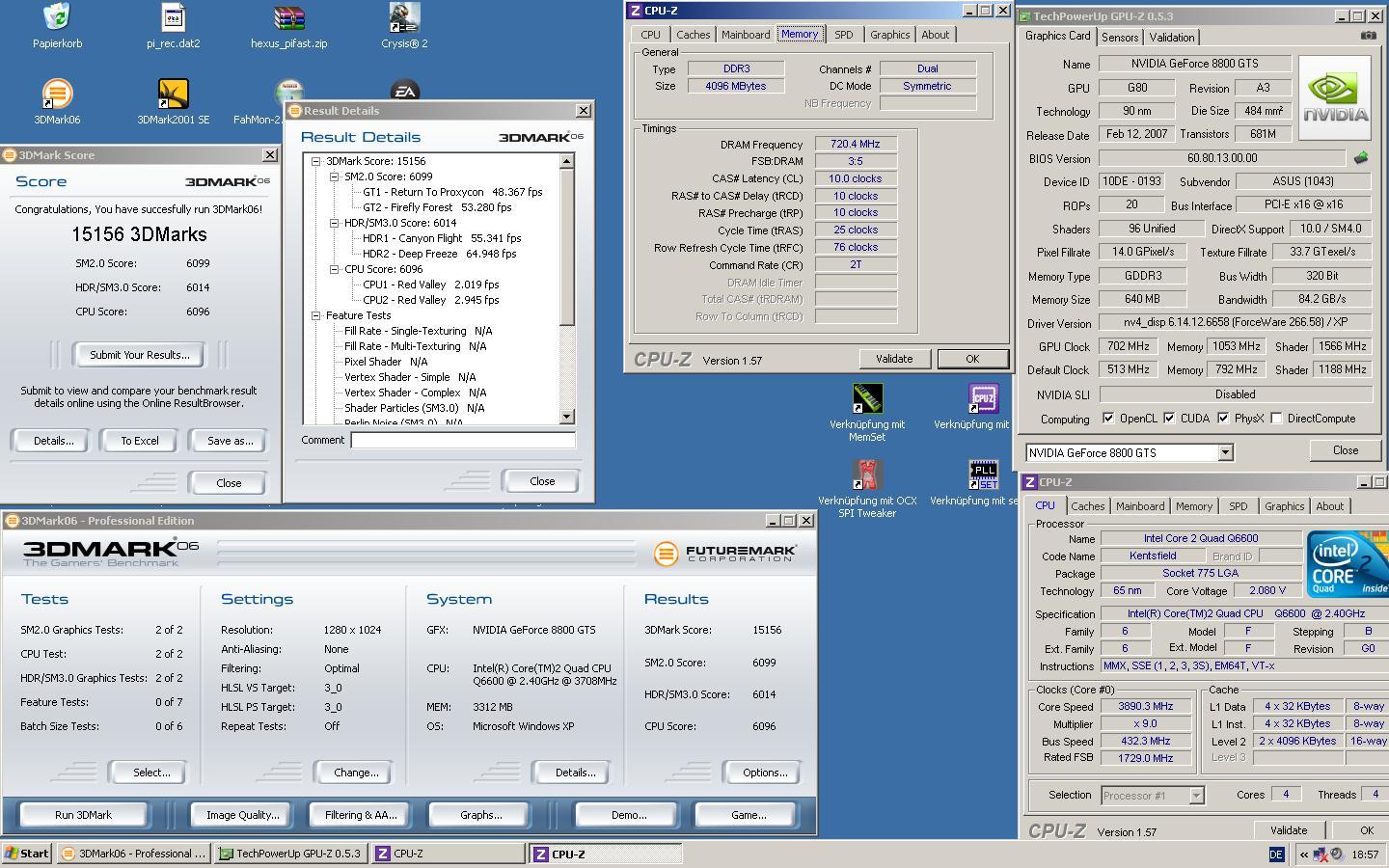
Task: Open Mainboard tab in memory CPU-Z window
Action: pyautogui.click(x=746, y=35)
